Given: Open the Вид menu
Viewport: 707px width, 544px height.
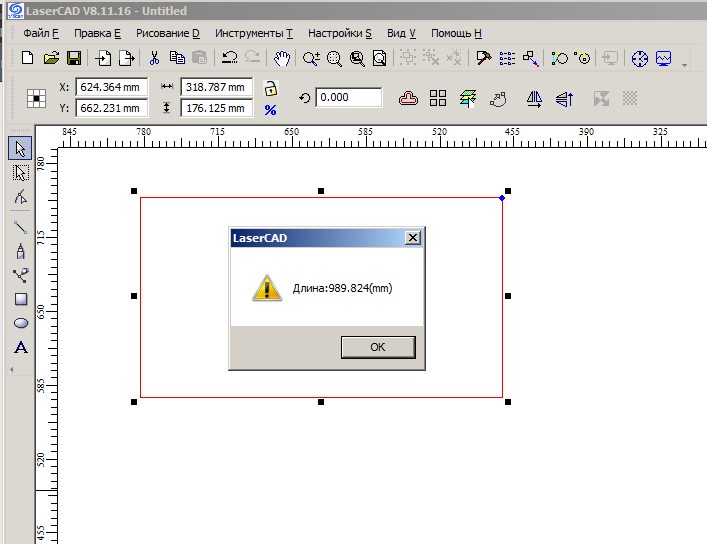Looking at the screenshot, I should (x=401, y=33).
